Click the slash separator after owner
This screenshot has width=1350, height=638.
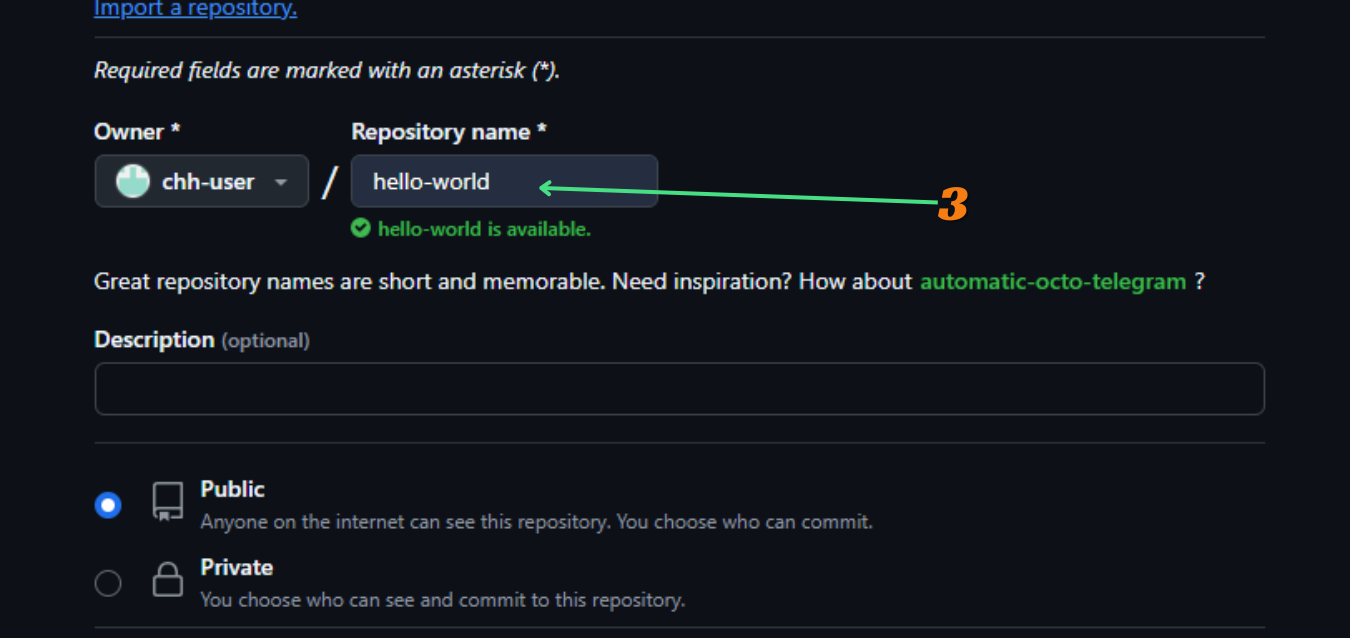[x=330, y=183]
